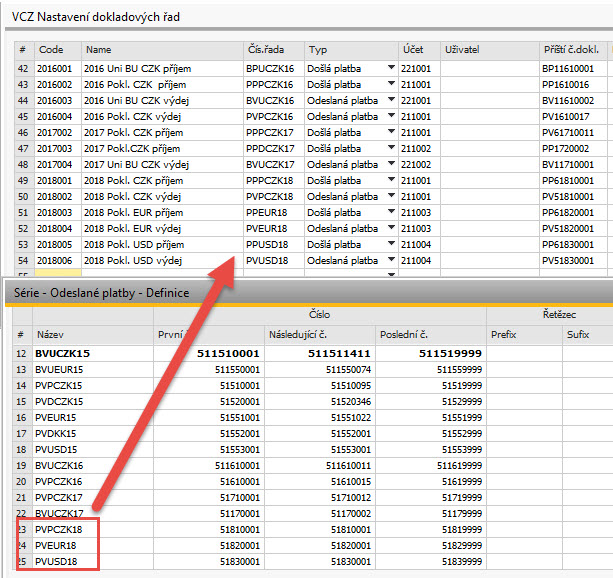Click the Code column header

click(58, 50)
